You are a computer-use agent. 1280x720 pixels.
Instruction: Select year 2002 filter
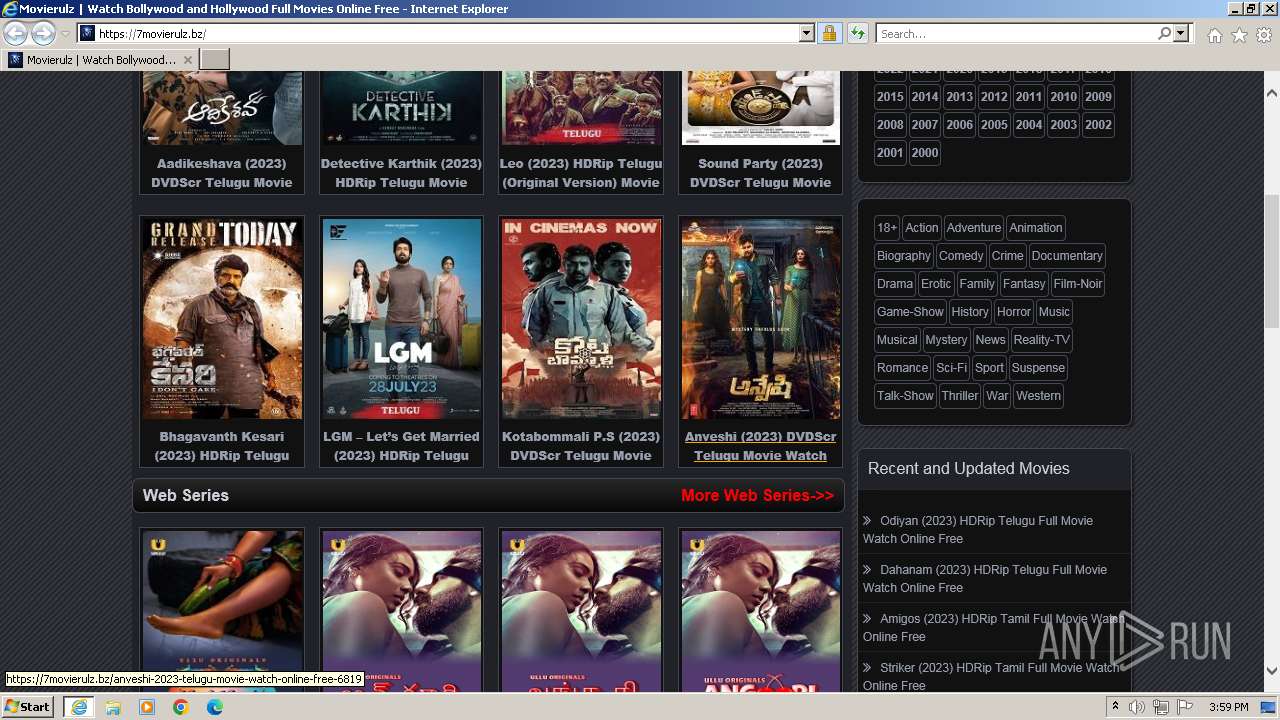1098,125
